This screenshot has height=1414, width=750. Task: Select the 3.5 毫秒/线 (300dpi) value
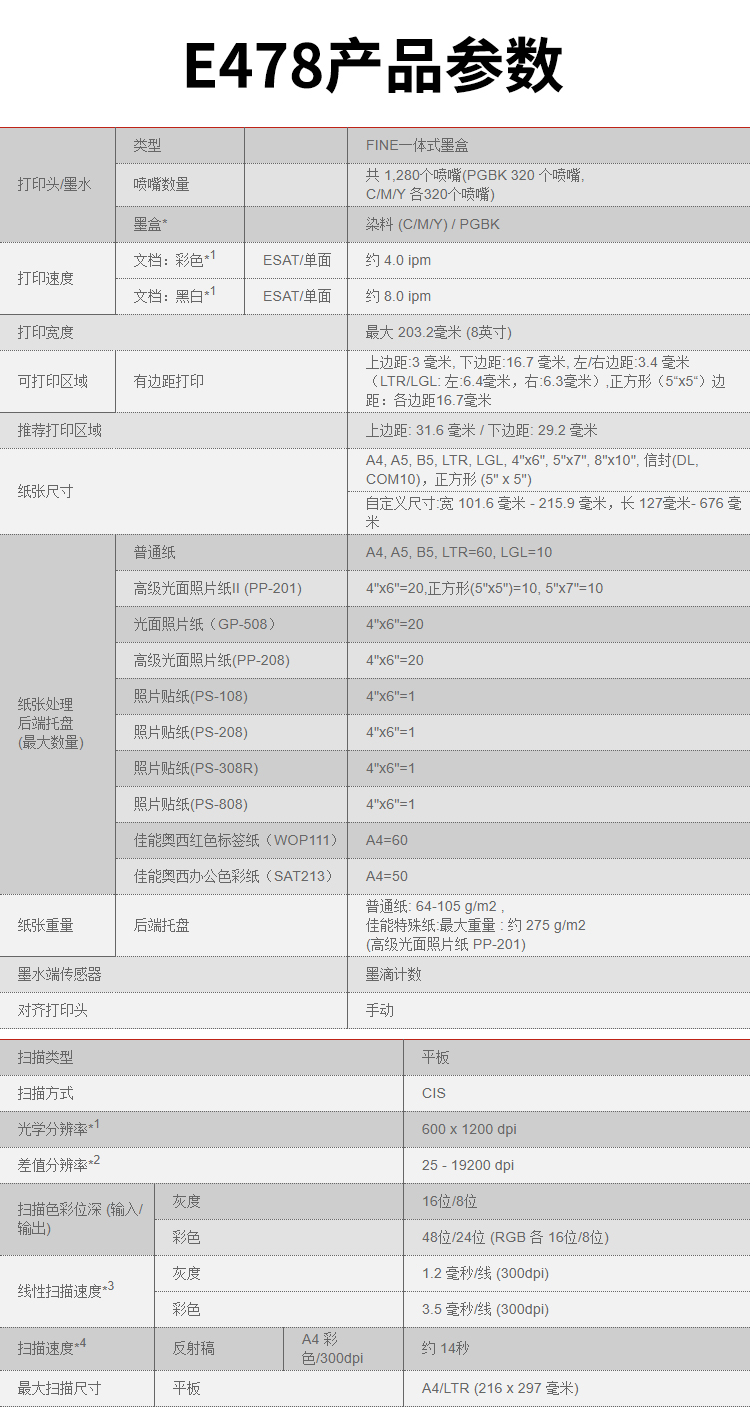[x=485, y=1309]
